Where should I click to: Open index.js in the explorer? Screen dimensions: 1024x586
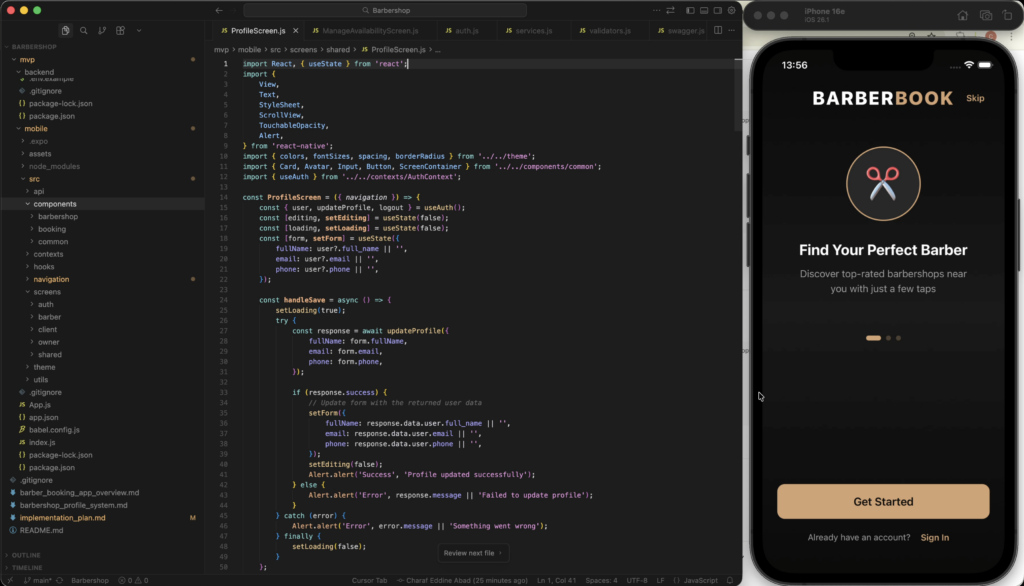(x=42, y=442)
